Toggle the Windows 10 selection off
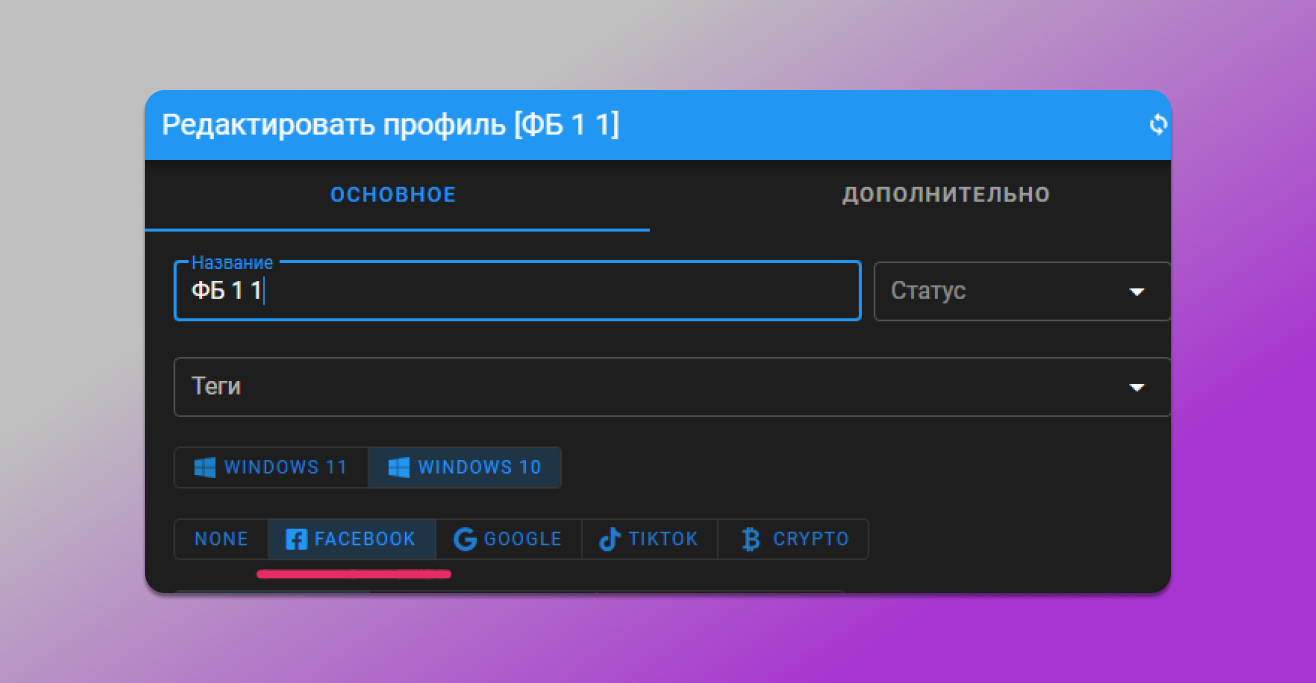1316x683 pixels. (465, 467)
